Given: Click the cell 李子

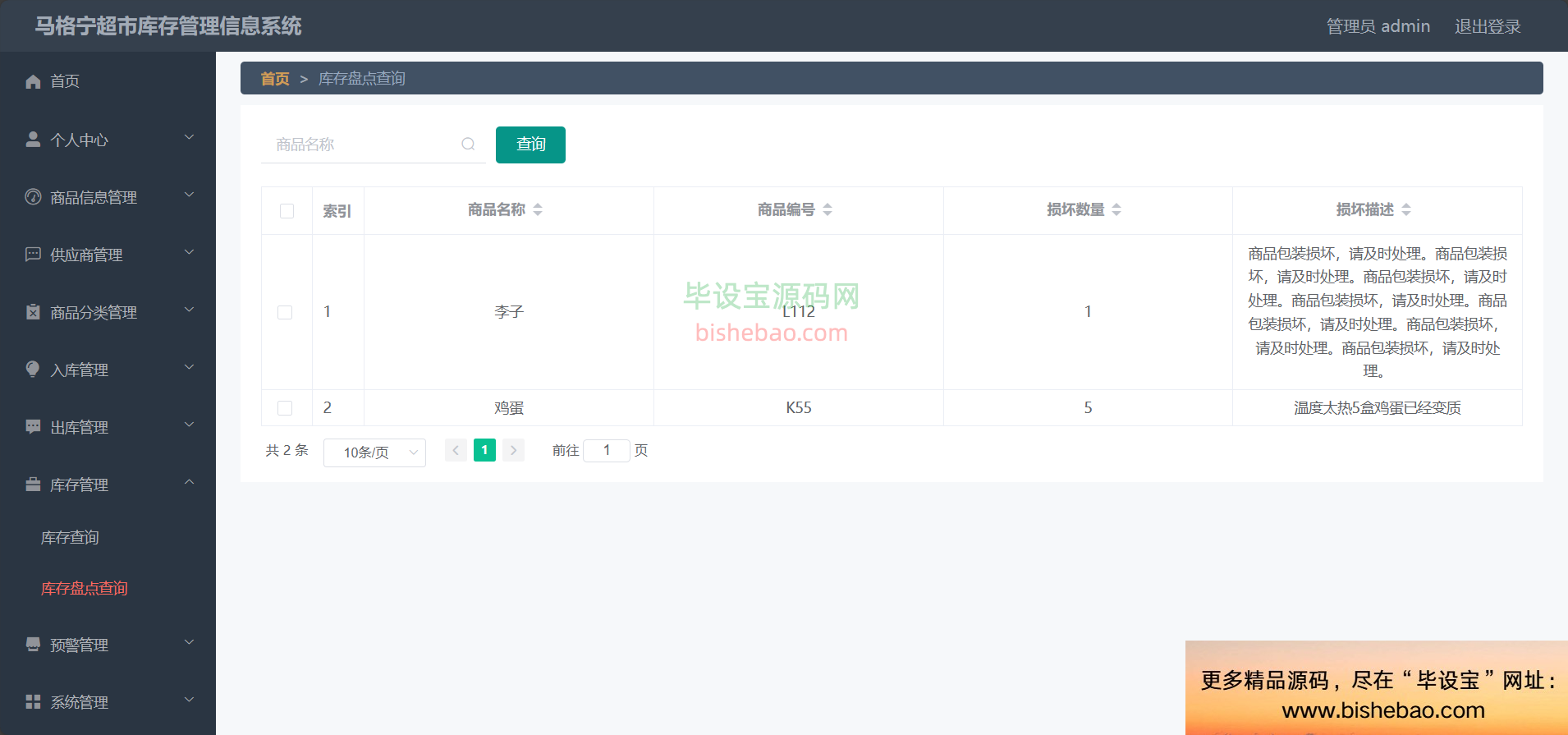Looking at the screenshot, I should click(x=509, y=312).
